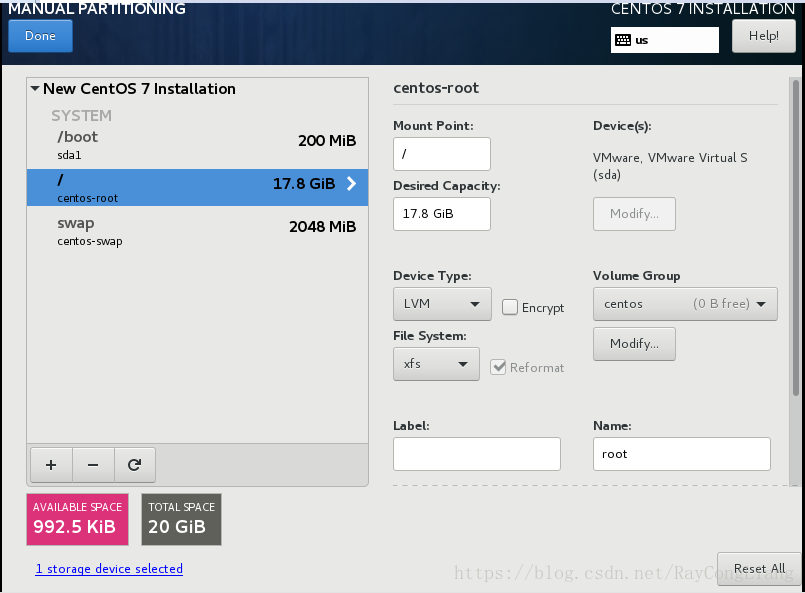Toggle the Reformat checkbox

point(498,367)
